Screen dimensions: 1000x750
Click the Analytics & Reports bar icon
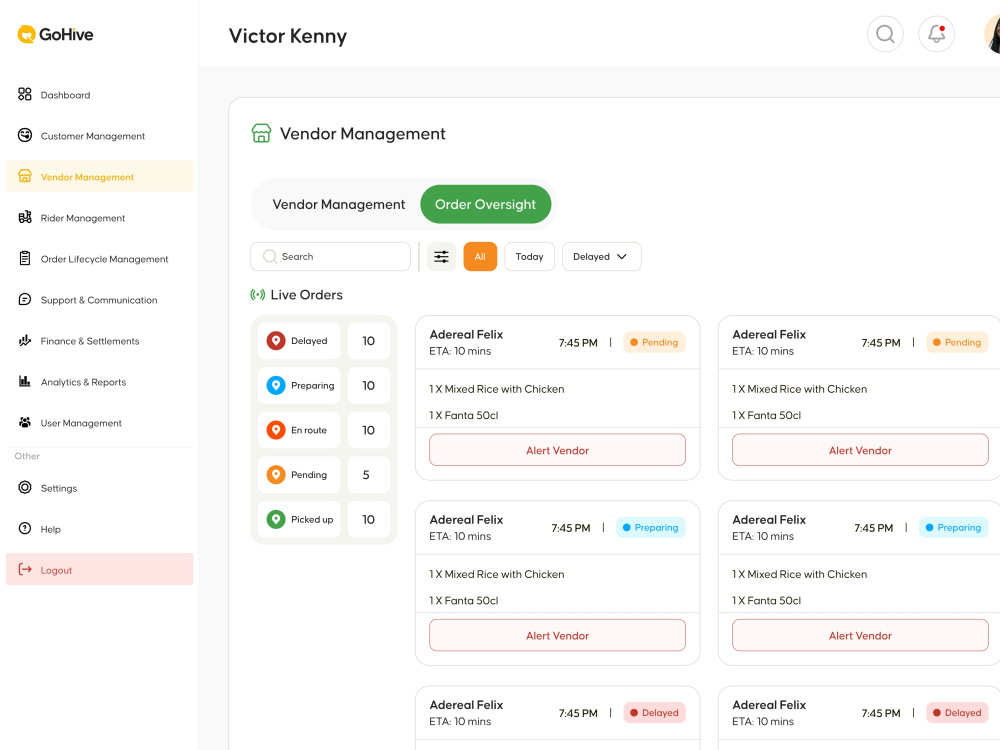tap(25, 381)
